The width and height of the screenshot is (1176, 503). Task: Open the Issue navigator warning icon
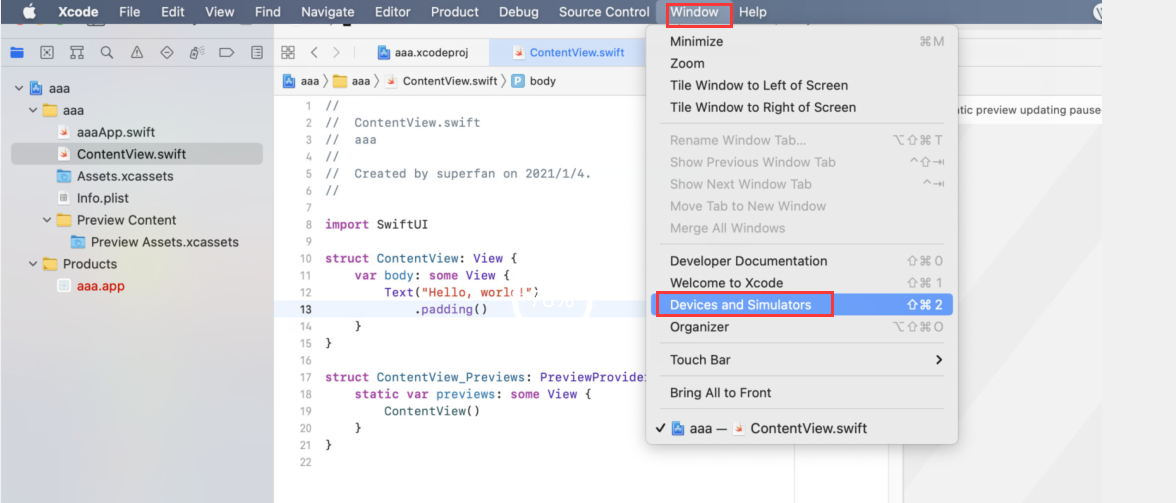tap(136, 52)
